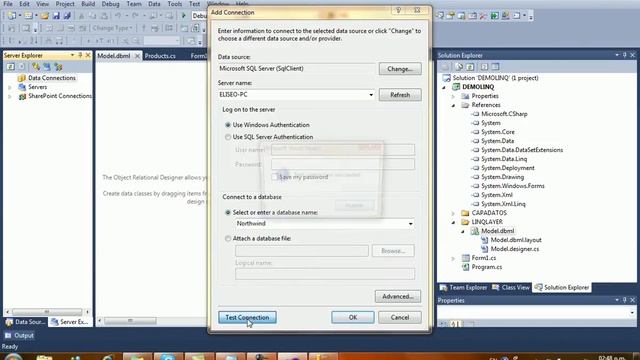Switch to the Data Sources tab
The image size is (640, 360).
(25, 322)
